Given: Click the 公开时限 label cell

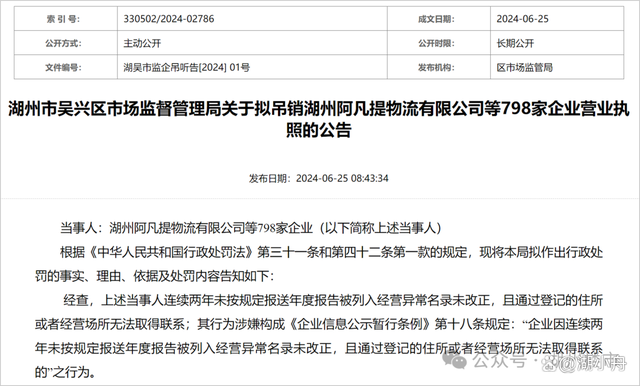Looking at the screenshot, I should tap(439, 43).
